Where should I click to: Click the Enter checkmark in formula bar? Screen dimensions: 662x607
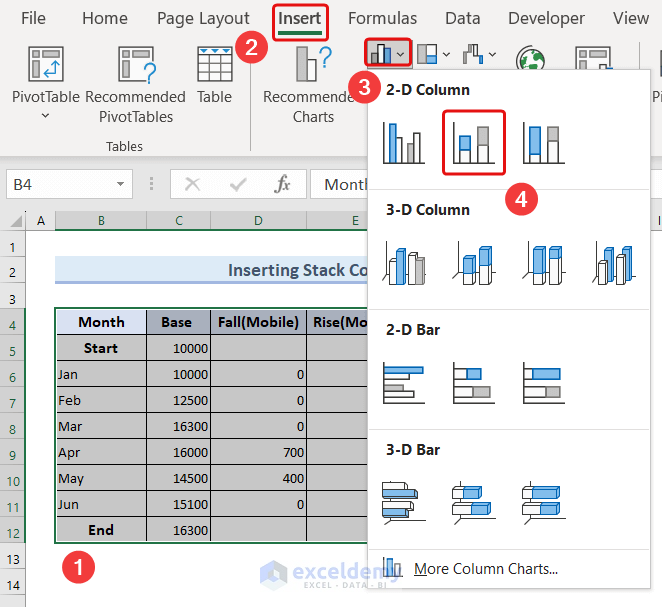click(238, 184)
